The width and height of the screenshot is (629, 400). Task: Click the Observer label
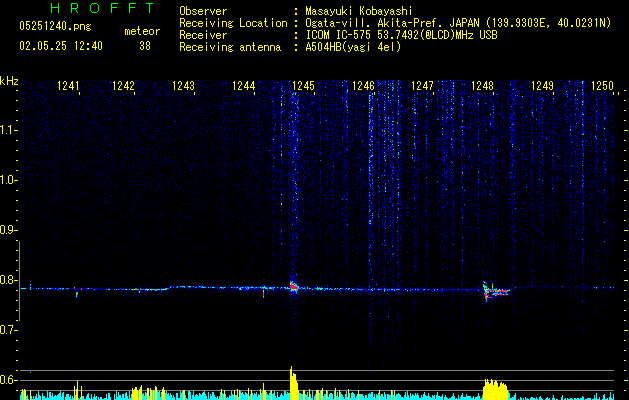(x=203, y=11)
